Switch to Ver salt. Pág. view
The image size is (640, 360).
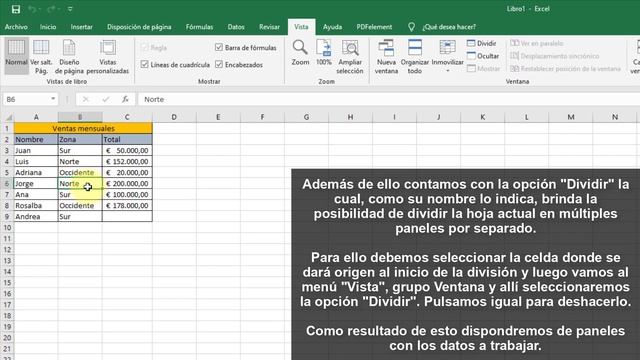click(x=41, y=56)
